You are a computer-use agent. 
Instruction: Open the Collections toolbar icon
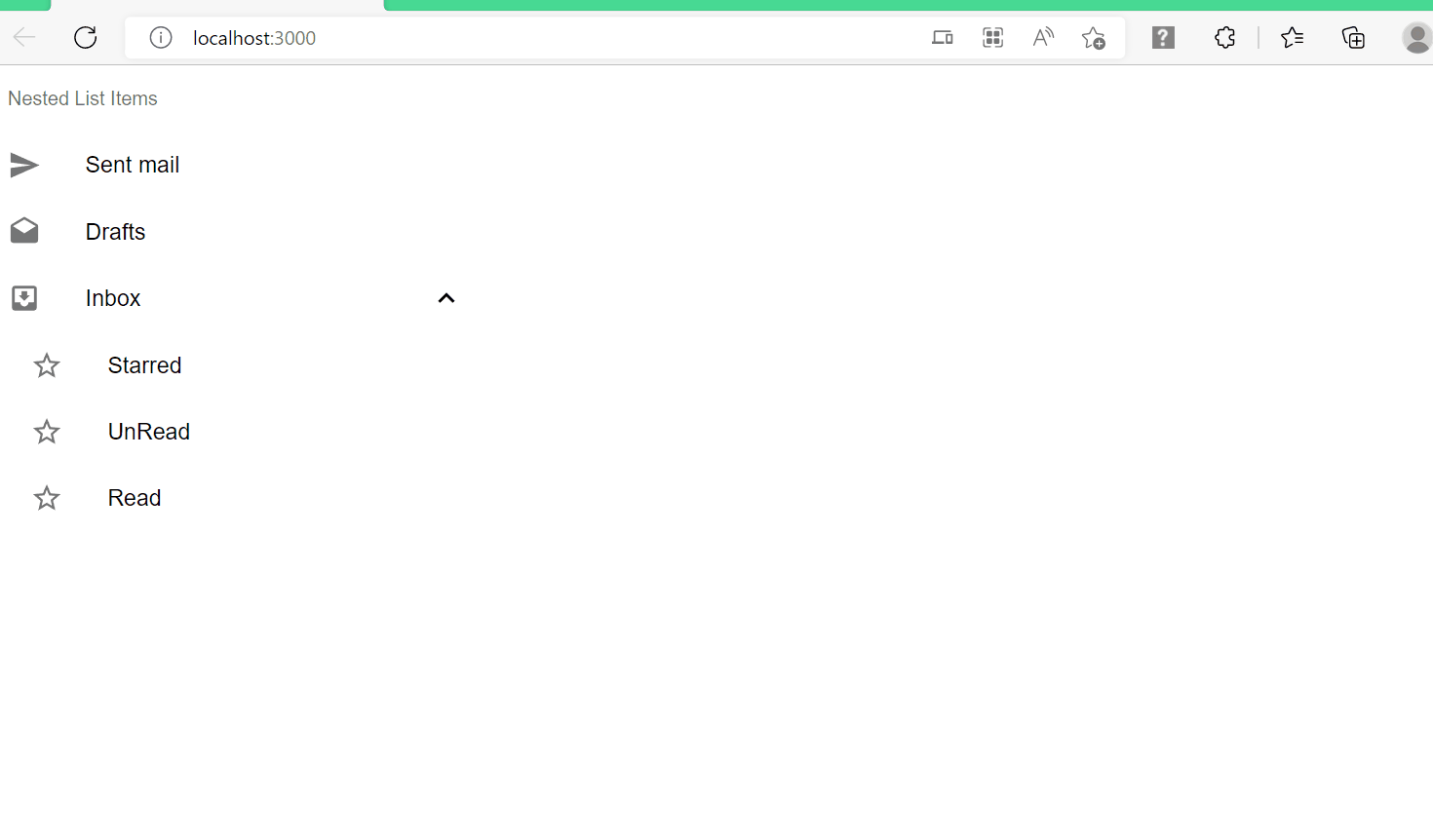1353,38
